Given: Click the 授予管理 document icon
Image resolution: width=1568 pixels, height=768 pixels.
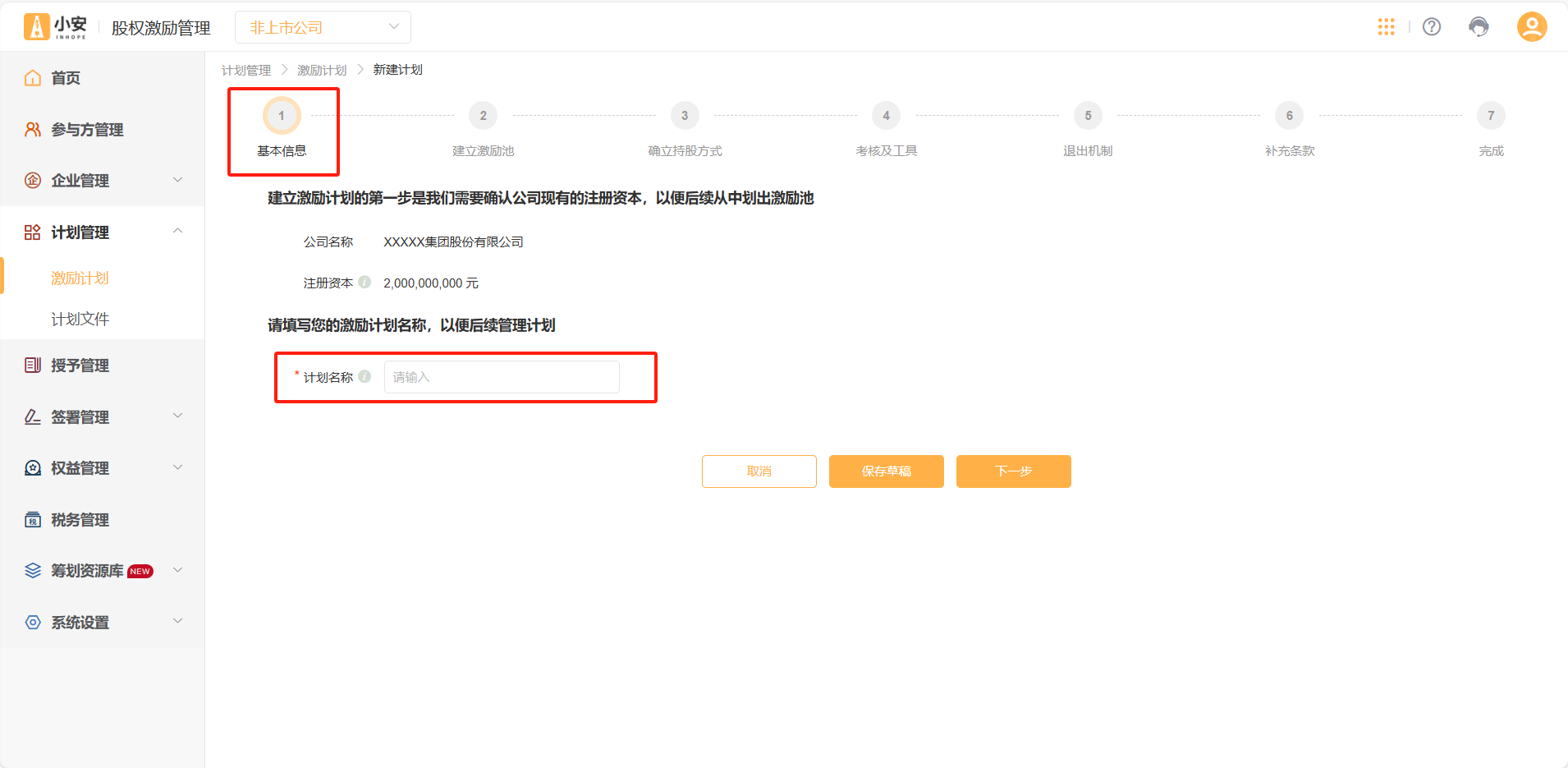Looking at the screenshot, I should tap(33, 366).
